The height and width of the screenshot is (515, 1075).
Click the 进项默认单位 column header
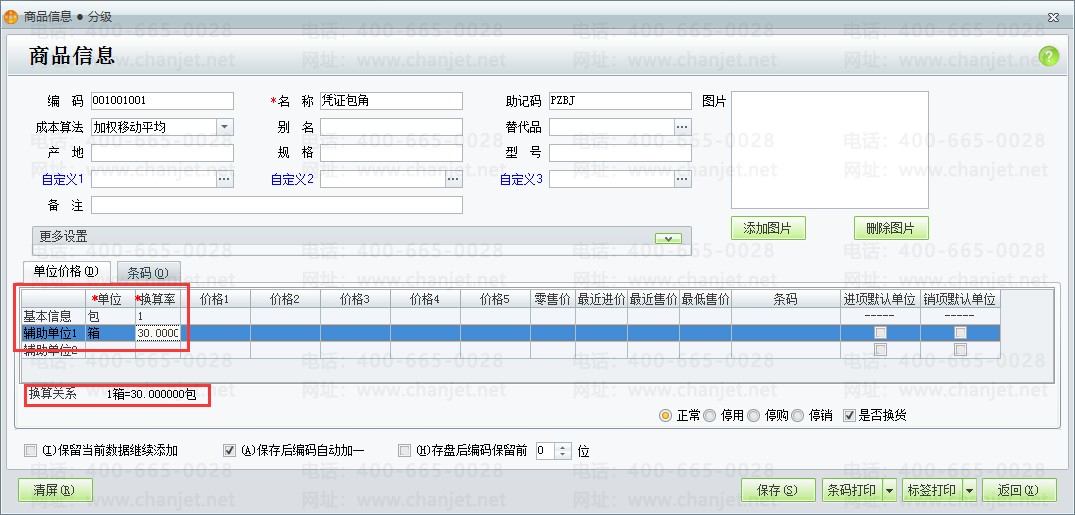point(881,299)
